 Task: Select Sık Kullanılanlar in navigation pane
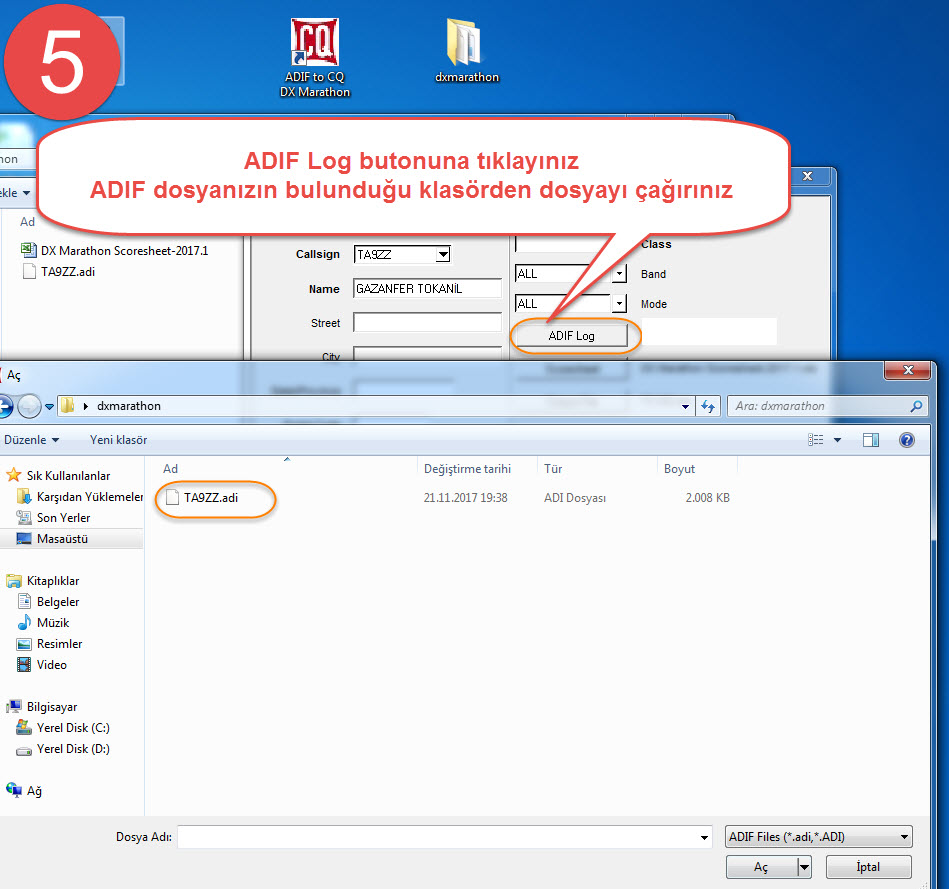59,476
